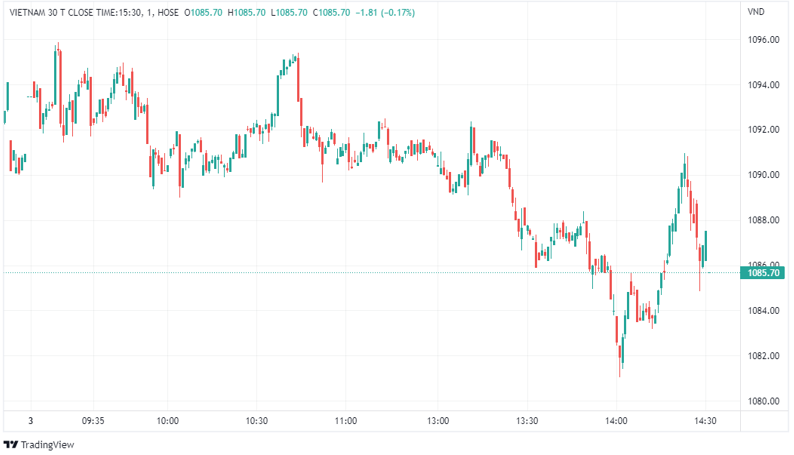Click the VND currency label
Screen dimensions: 794x455
click(x=757, y=12)
